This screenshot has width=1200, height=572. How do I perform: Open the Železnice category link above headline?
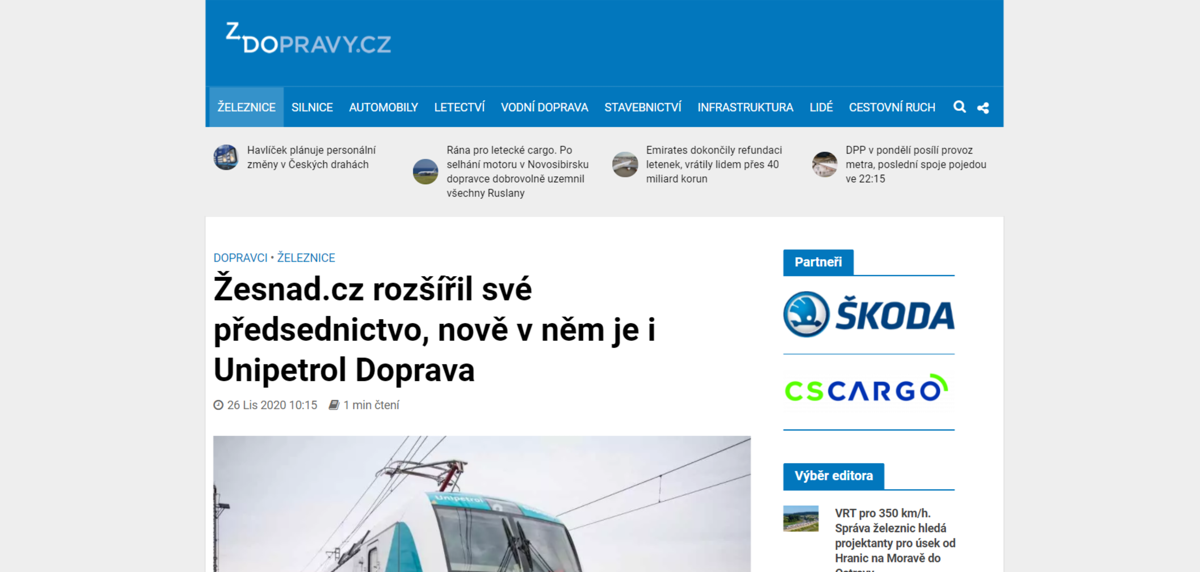306,258
